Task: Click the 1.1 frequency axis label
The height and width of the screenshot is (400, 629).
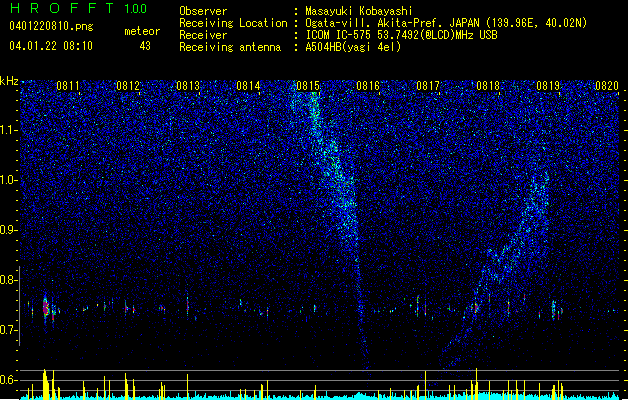Action: 8,130
